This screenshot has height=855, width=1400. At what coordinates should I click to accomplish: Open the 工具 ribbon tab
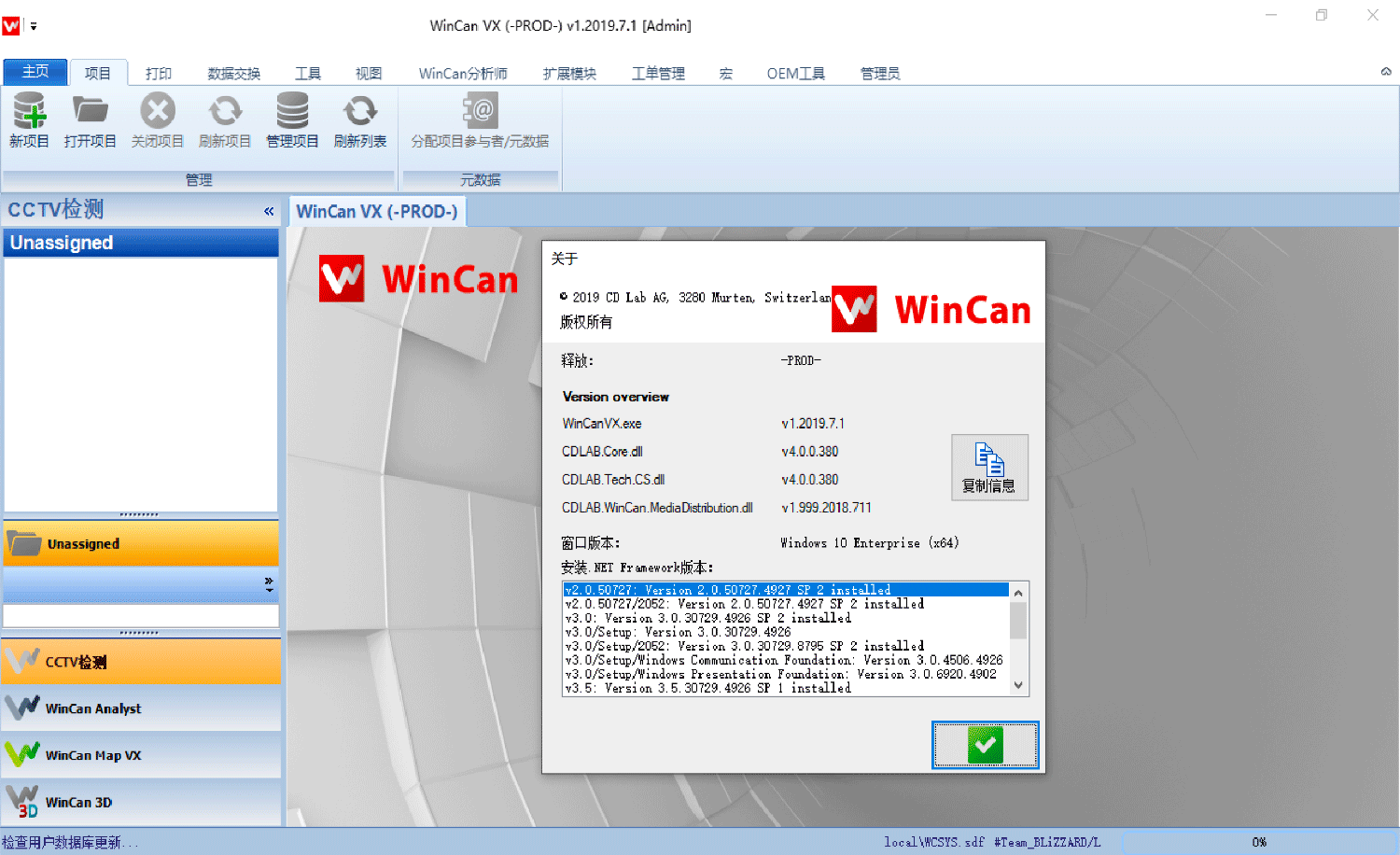pyautogui.click(x=308, y=74)
